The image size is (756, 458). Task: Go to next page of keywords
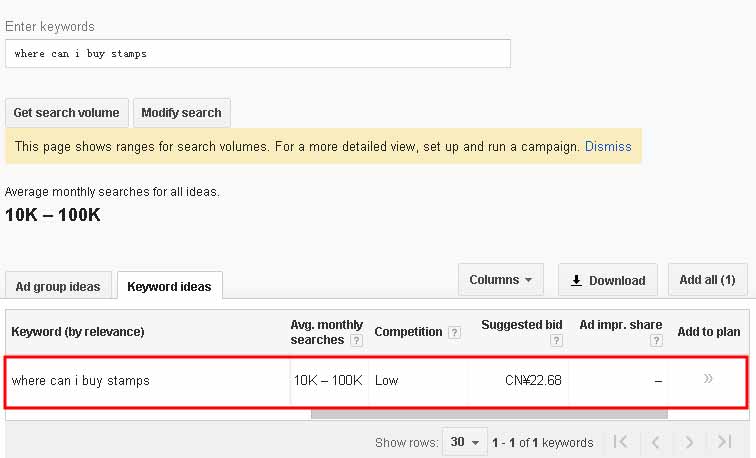coord(689,442)
